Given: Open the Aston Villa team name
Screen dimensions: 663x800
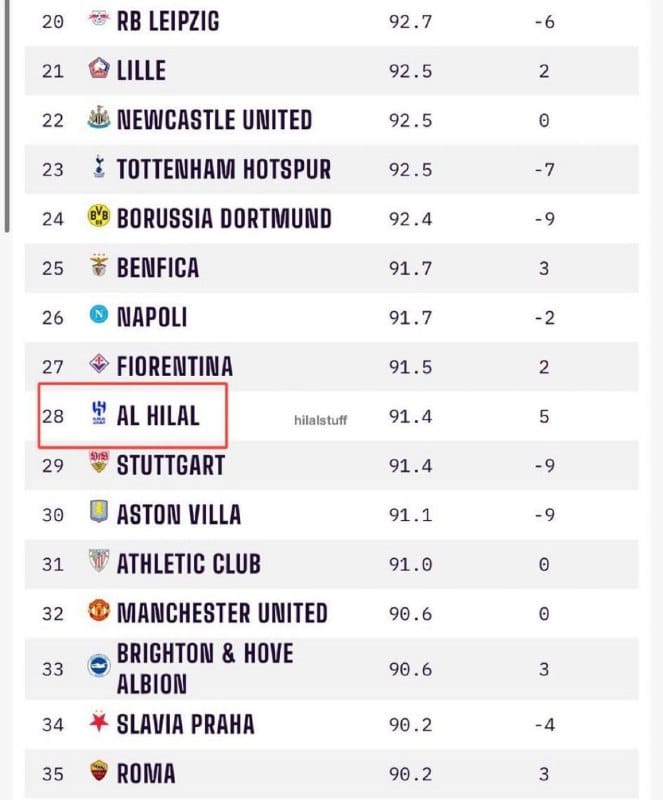Looking at the screenshot, I should (x=179, y=514).
